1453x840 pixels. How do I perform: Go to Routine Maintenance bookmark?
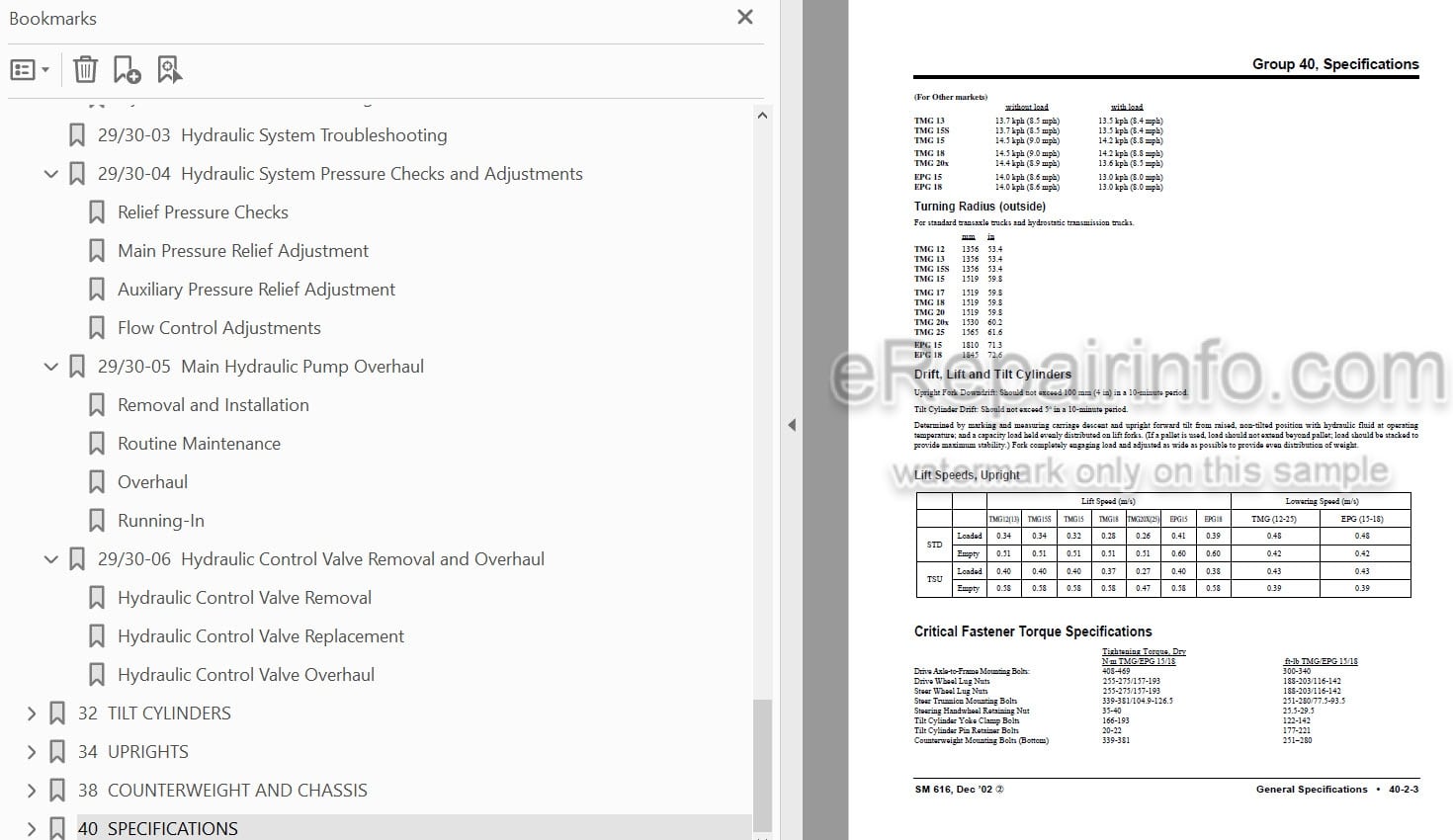[x=199, y=444]
